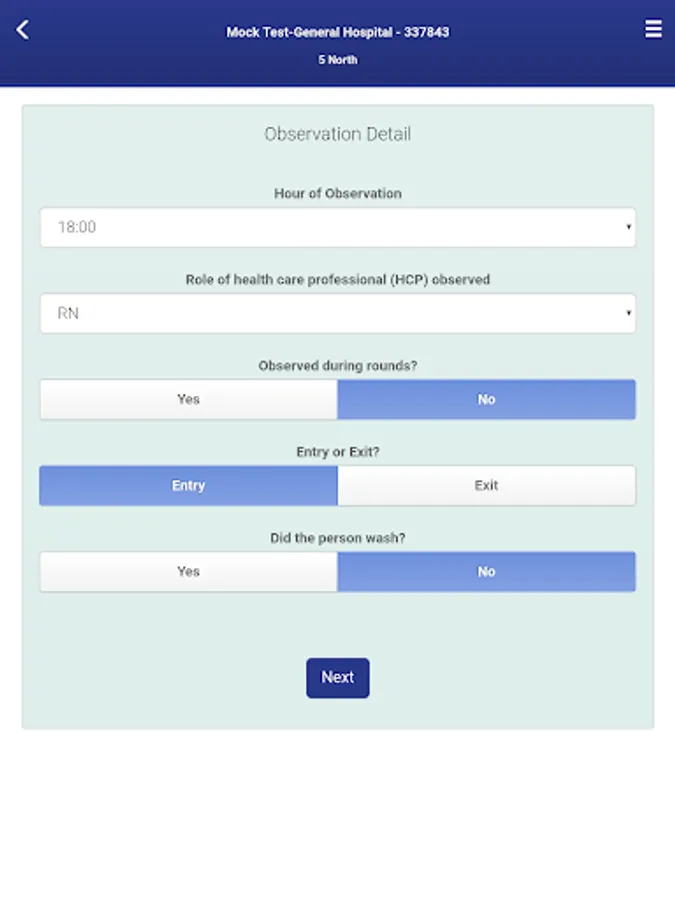Click the caret arrow beside 18:00
Screen dimensions: 675x900
pyautogui.click(x=629, y=227)
